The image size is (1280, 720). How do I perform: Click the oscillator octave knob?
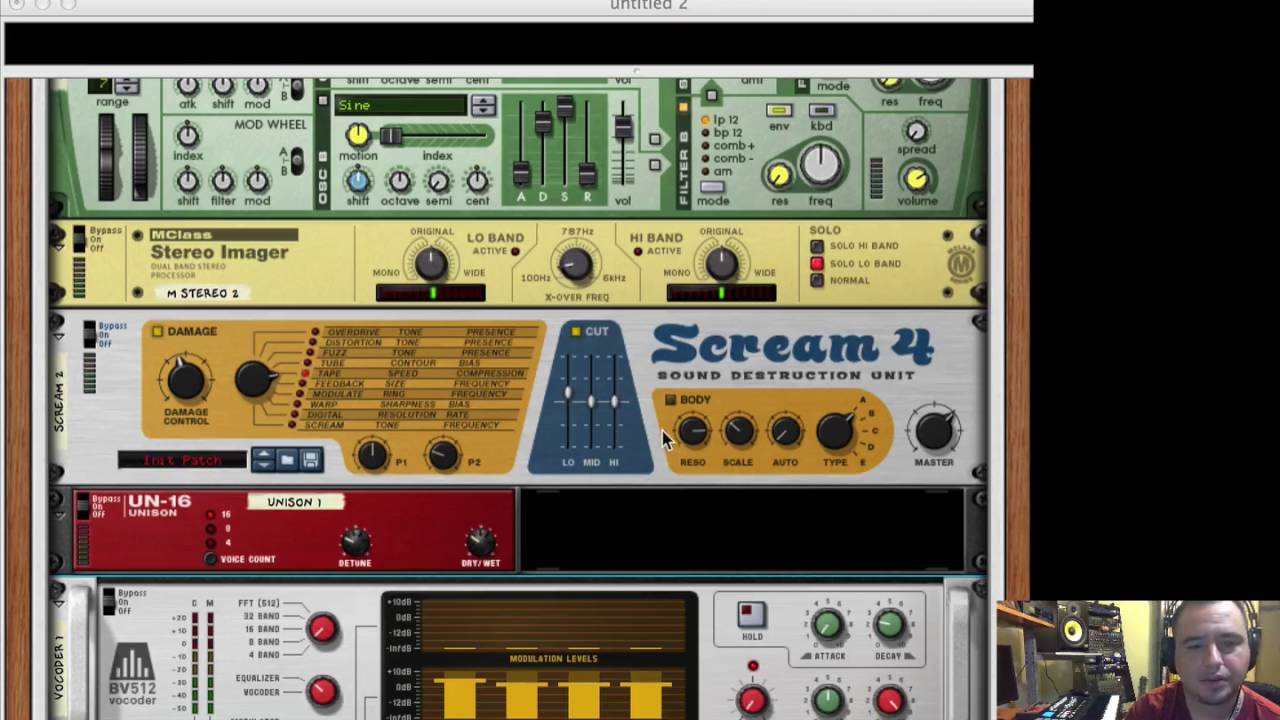399,181
